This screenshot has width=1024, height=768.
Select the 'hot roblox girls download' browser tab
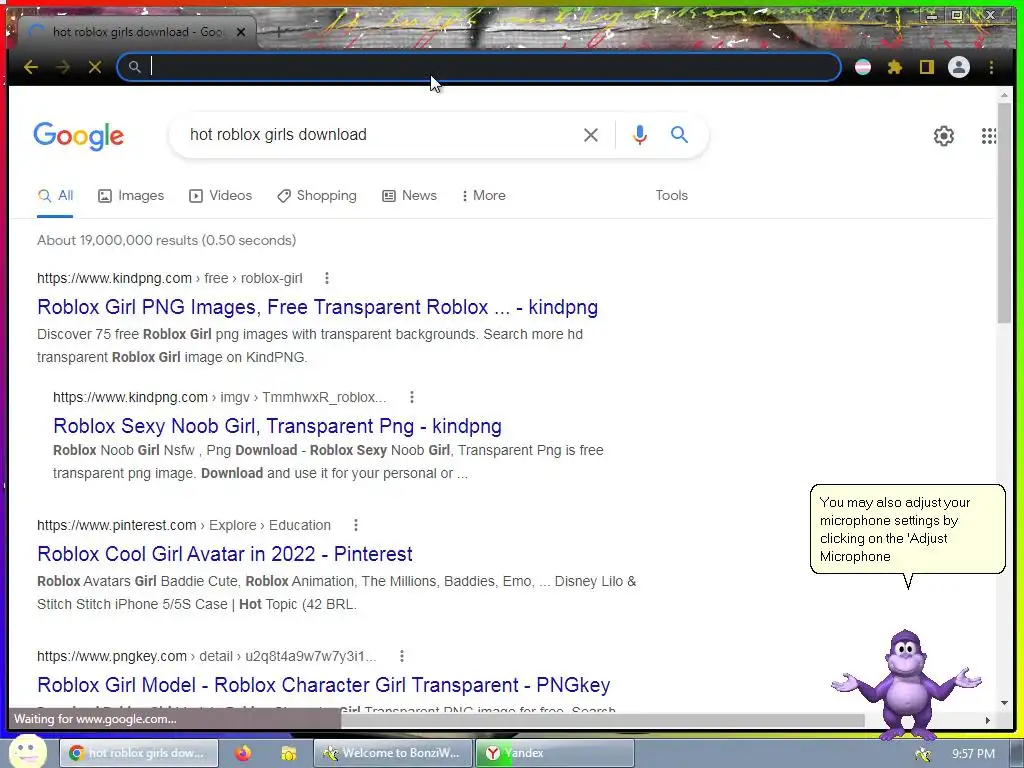(137, 31)
